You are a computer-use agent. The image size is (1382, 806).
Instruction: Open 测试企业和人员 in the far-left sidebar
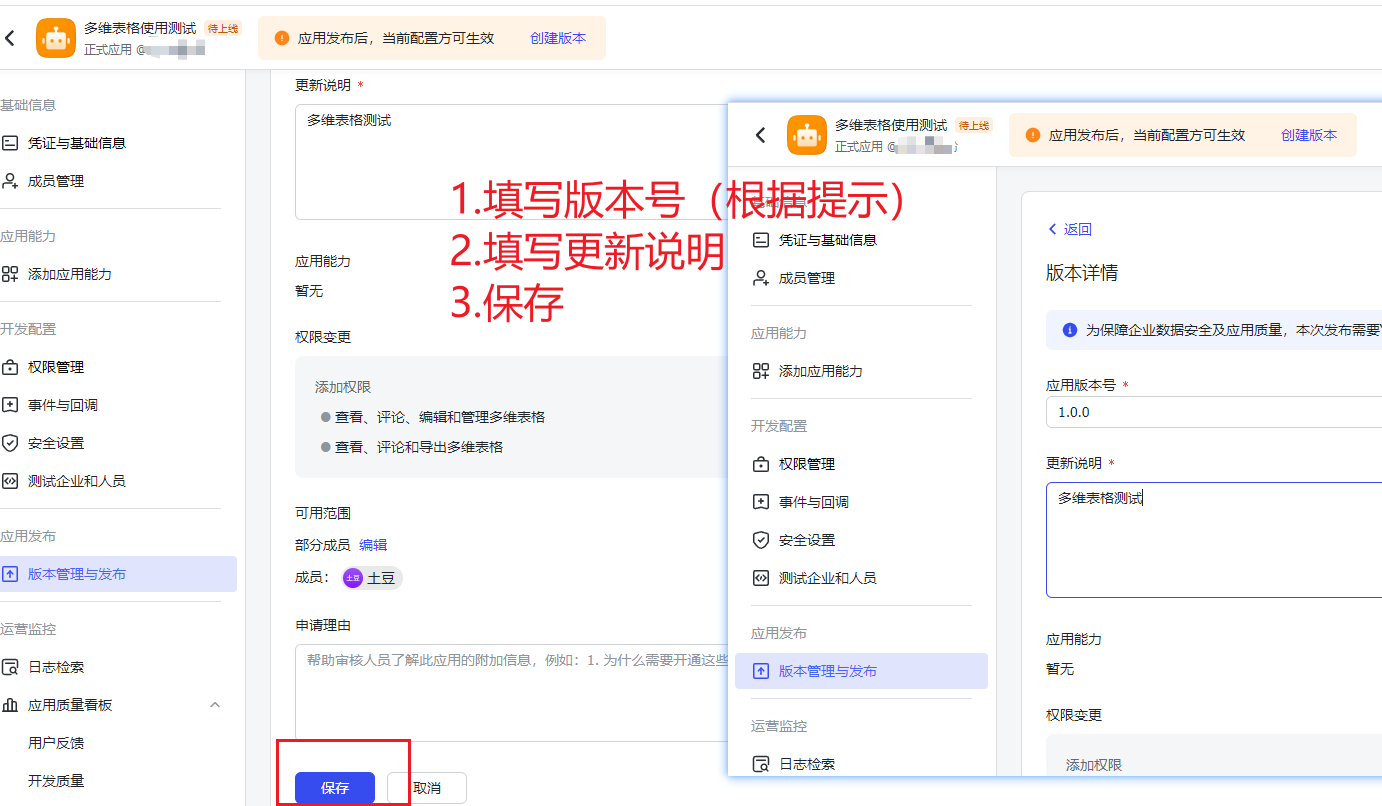[x=76, y=481]
